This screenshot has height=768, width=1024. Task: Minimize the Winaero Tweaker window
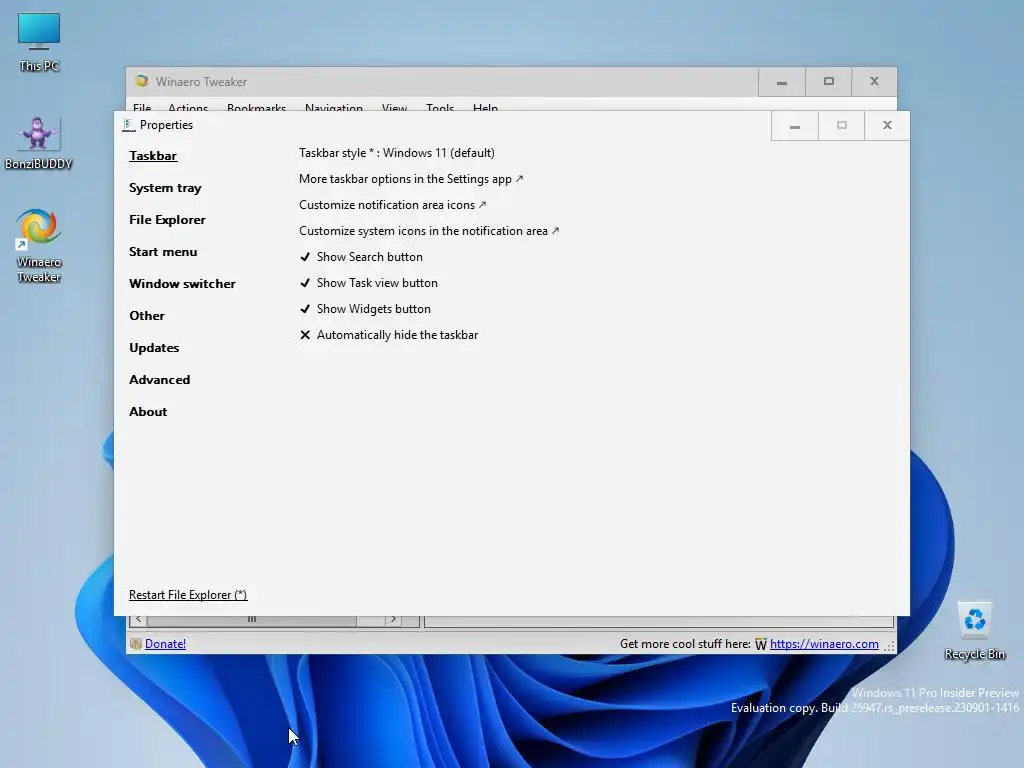click(782, 82)
